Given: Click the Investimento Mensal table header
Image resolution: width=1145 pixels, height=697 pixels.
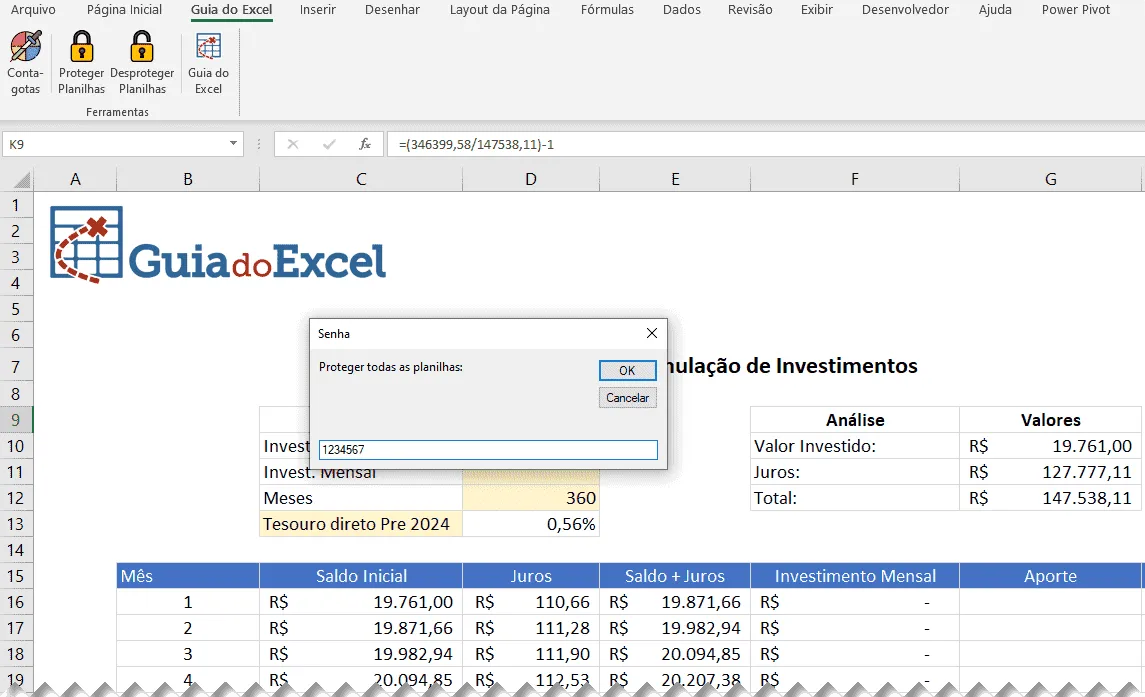Looking at the screenshot, I should click(854, 576).
